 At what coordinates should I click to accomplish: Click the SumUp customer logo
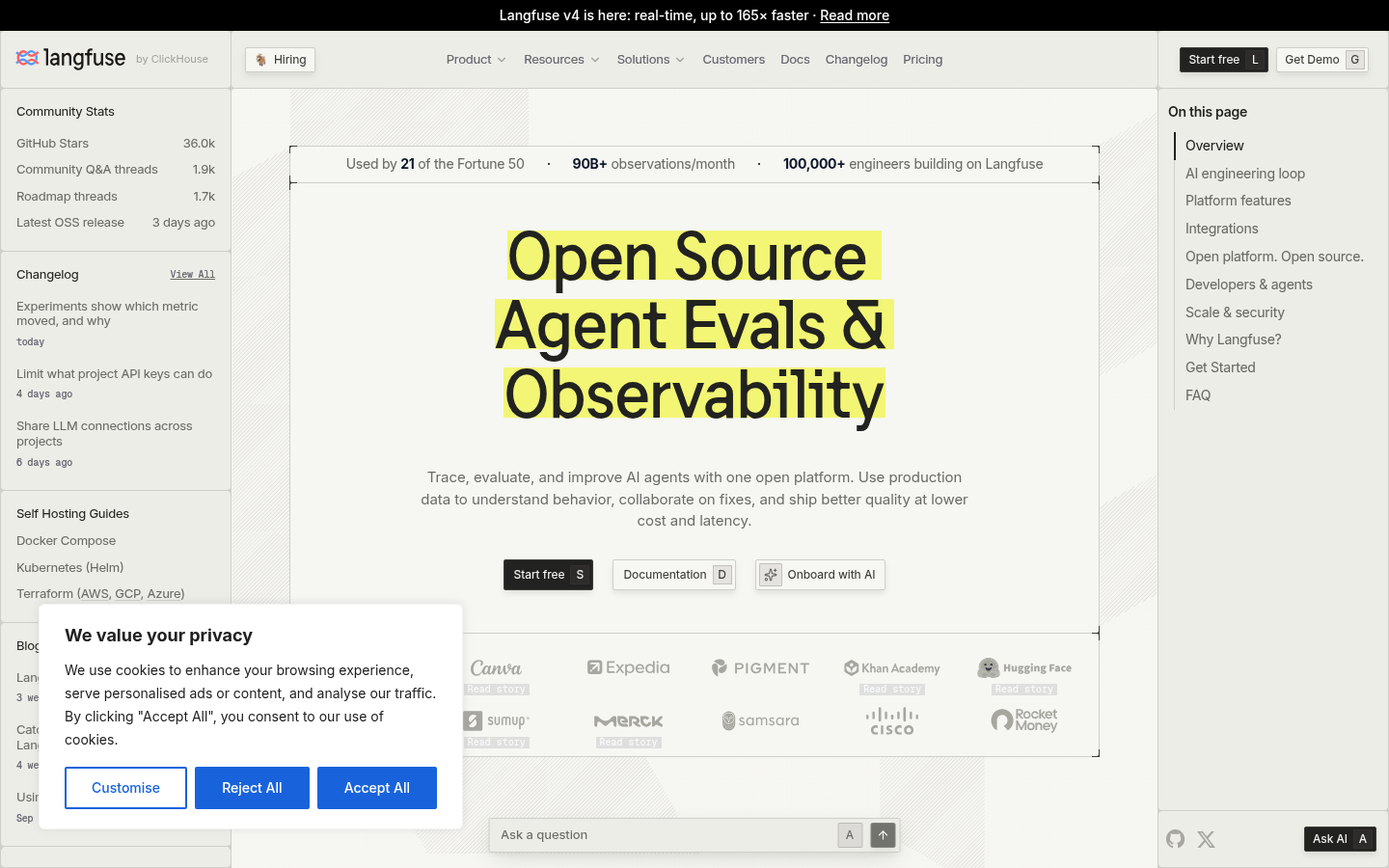pyautogui.click(x=496, y=720)
